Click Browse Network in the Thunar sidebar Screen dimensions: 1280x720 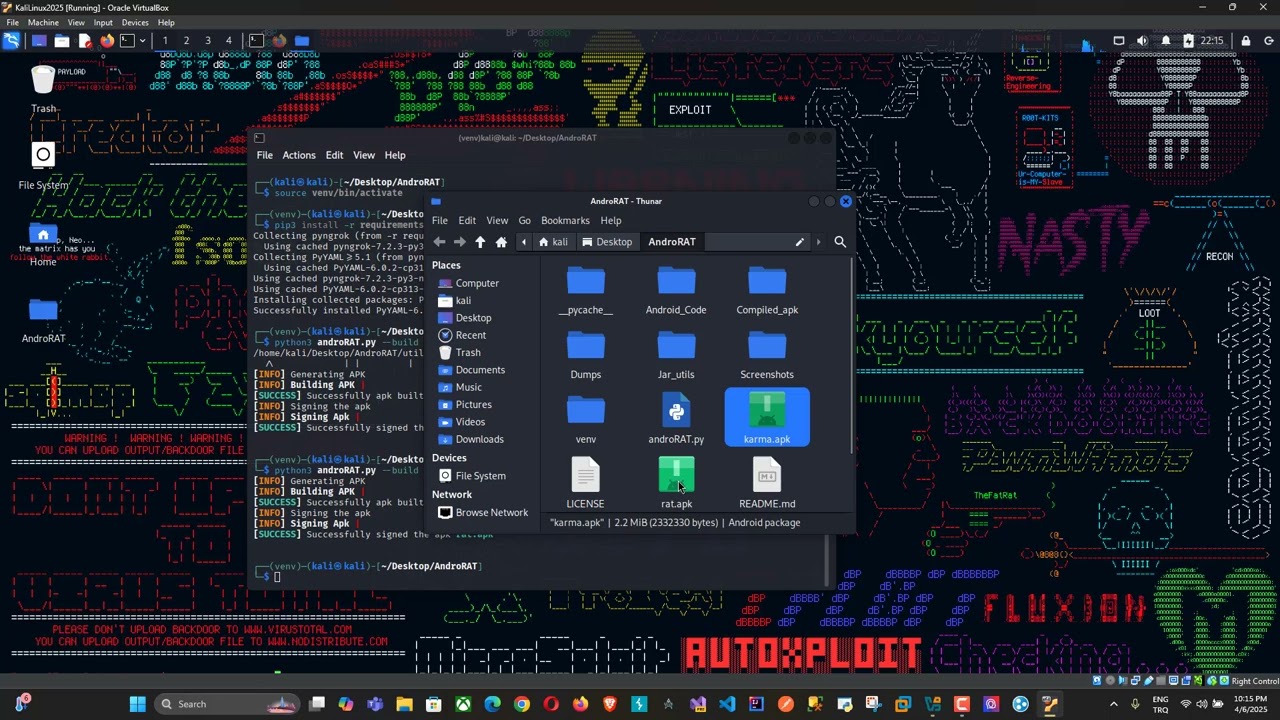pyautogui.click(x=491, y=513)
